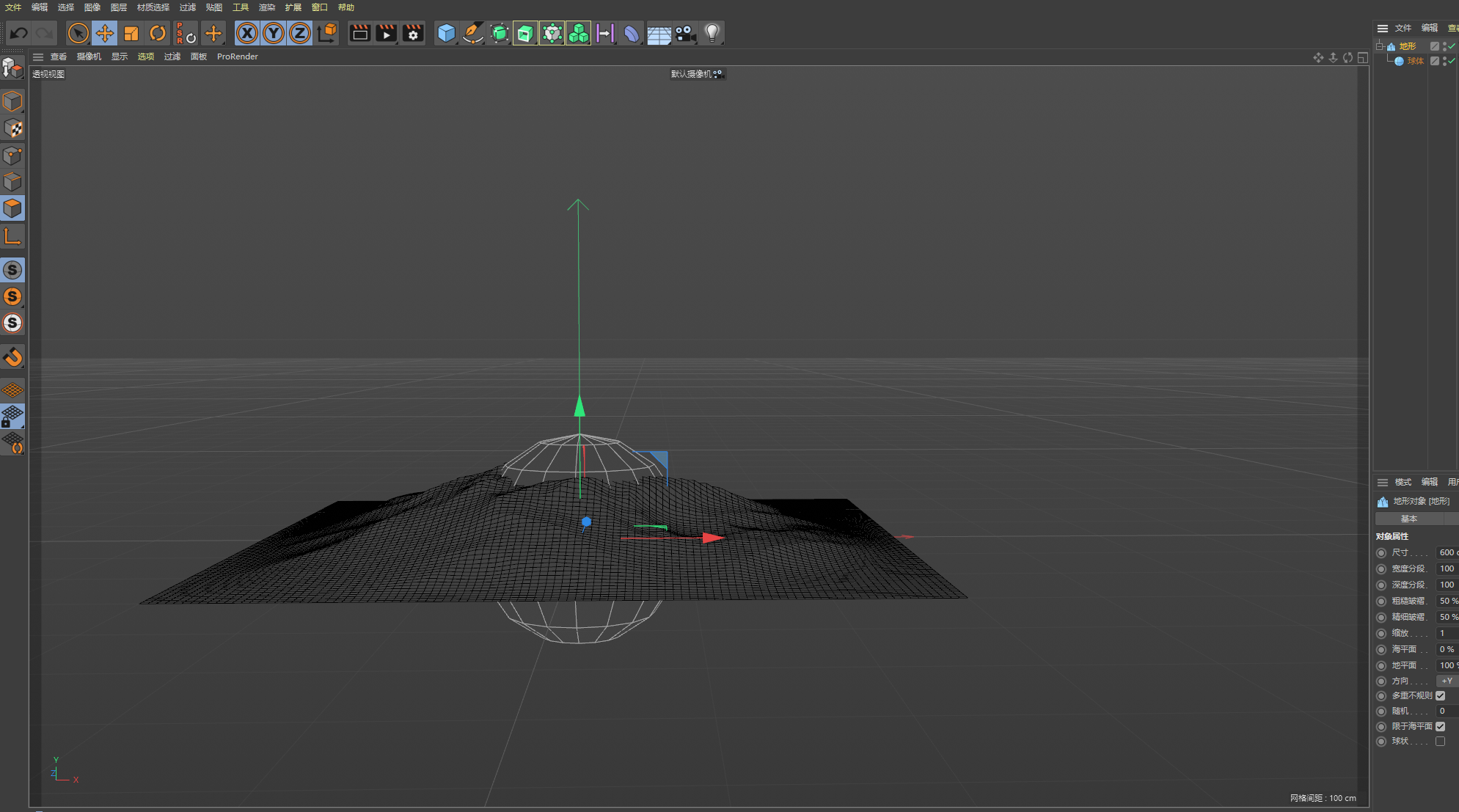Add a Light bulb object
The height and width of the screenshot is (812, 1459).
coord(712,33)
